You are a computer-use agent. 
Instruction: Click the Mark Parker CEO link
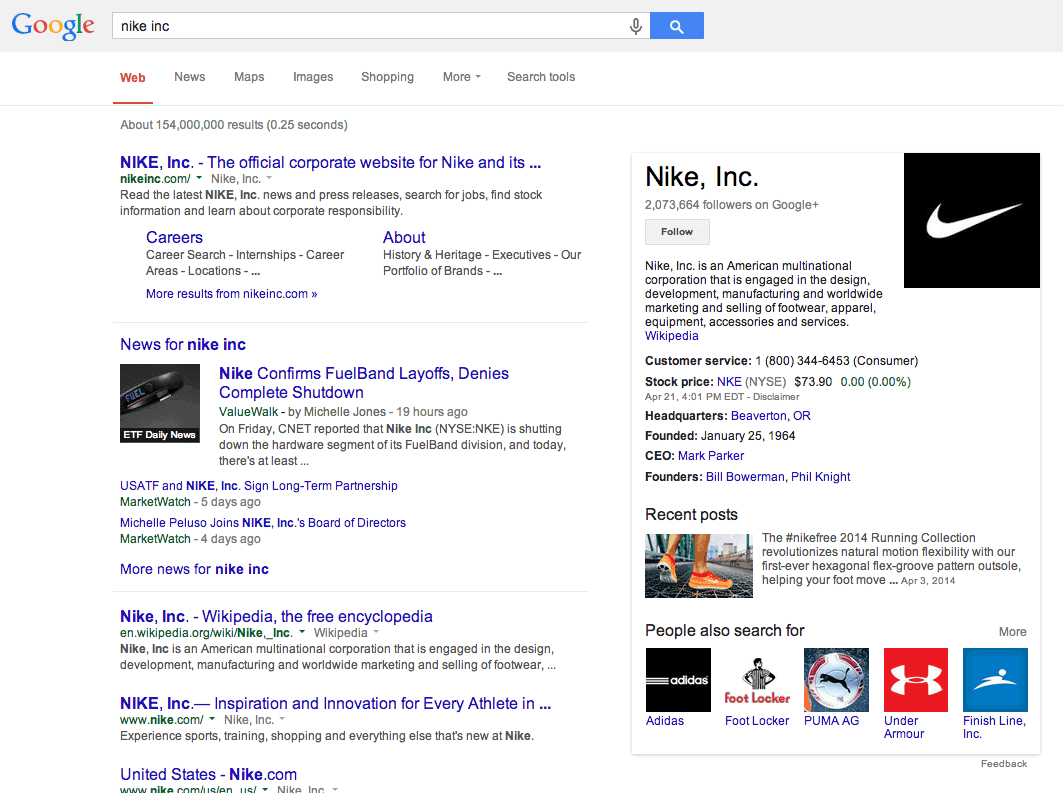(x=711, y=456)
